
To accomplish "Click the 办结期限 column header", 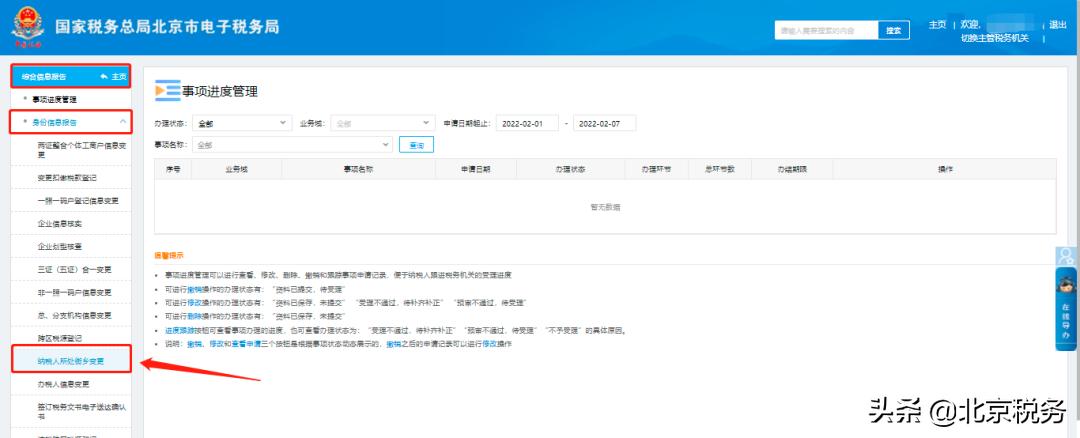I will [791, 169].
